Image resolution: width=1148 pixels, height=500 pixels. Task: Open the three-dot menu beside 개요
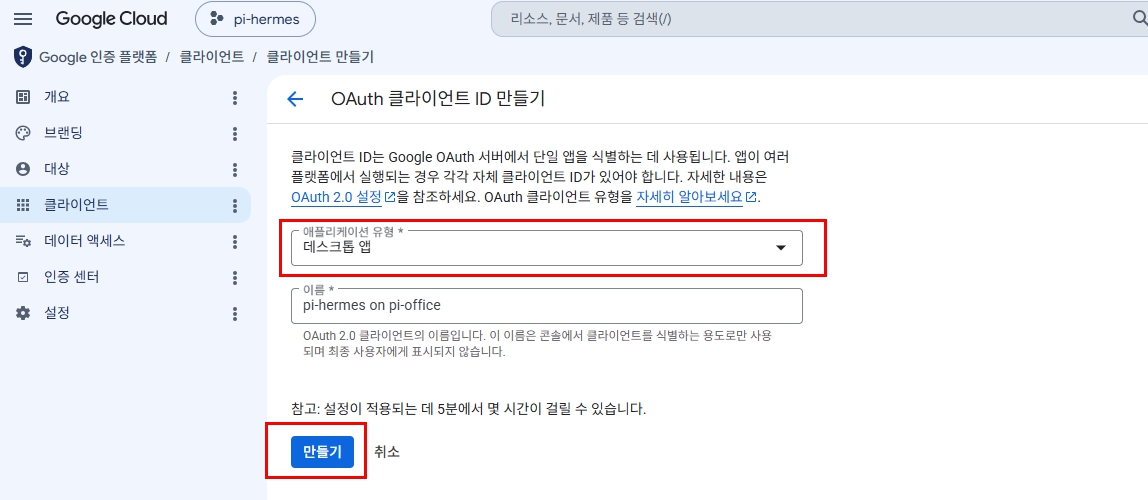click(235, 97)
